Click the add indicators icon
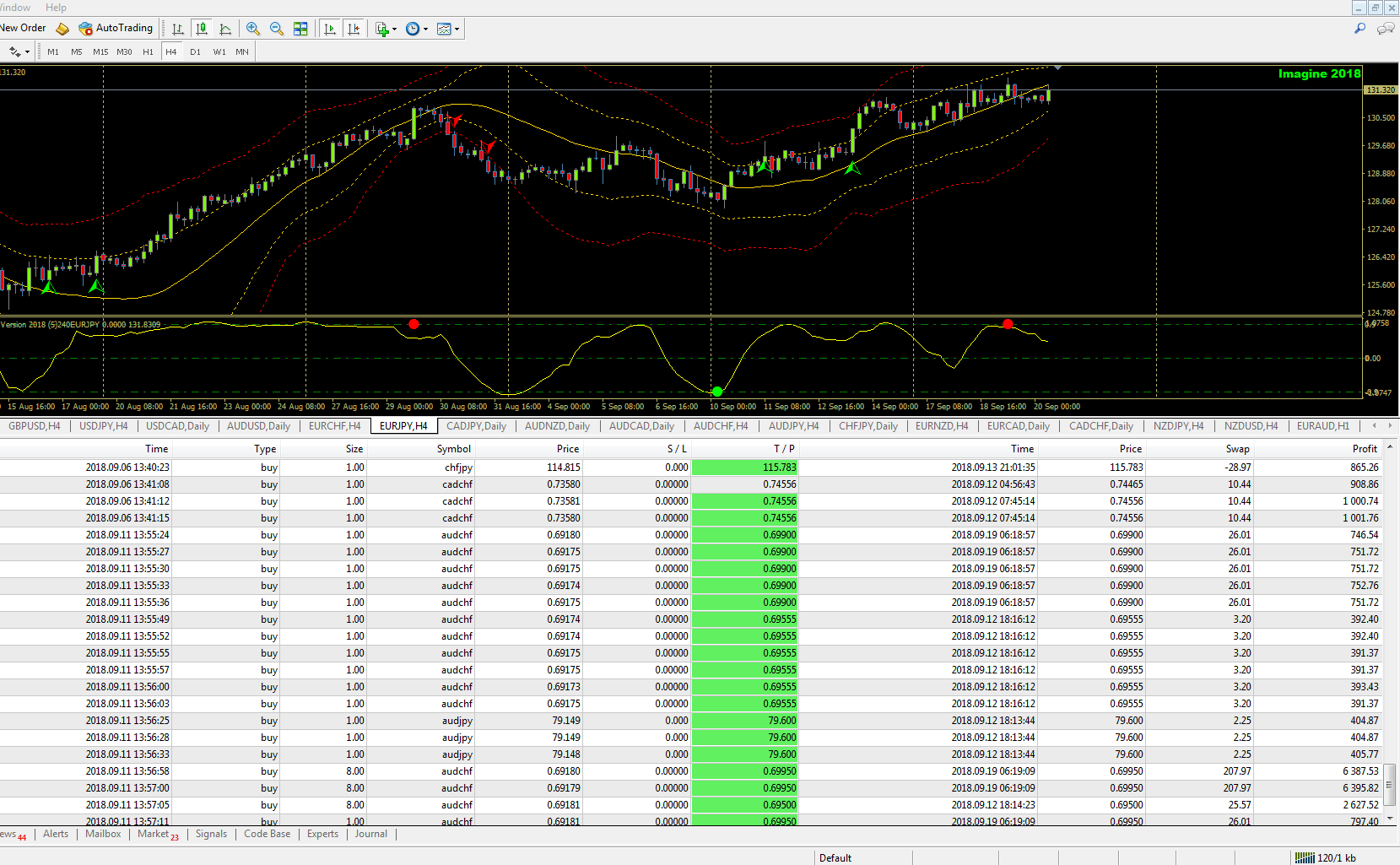This screenshot has width=1400, height=865. coord(381,29)
